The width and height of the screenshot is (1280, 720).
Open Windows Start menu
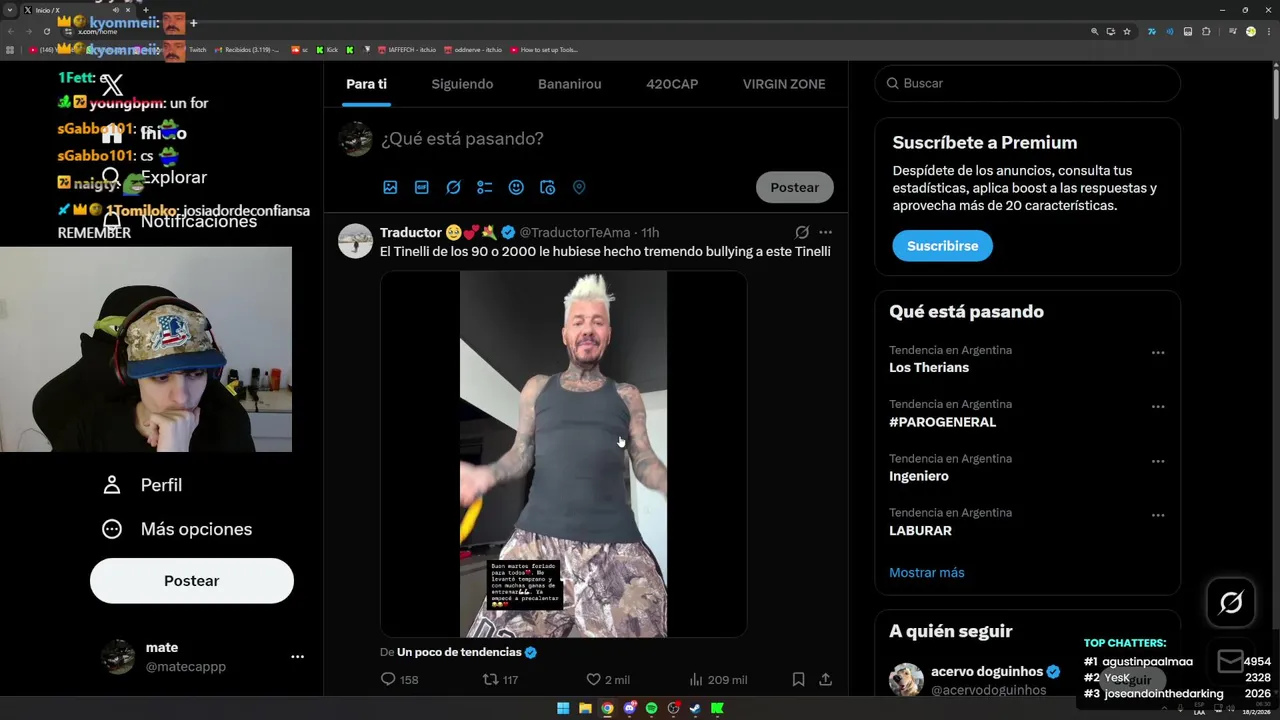[563, 708]
